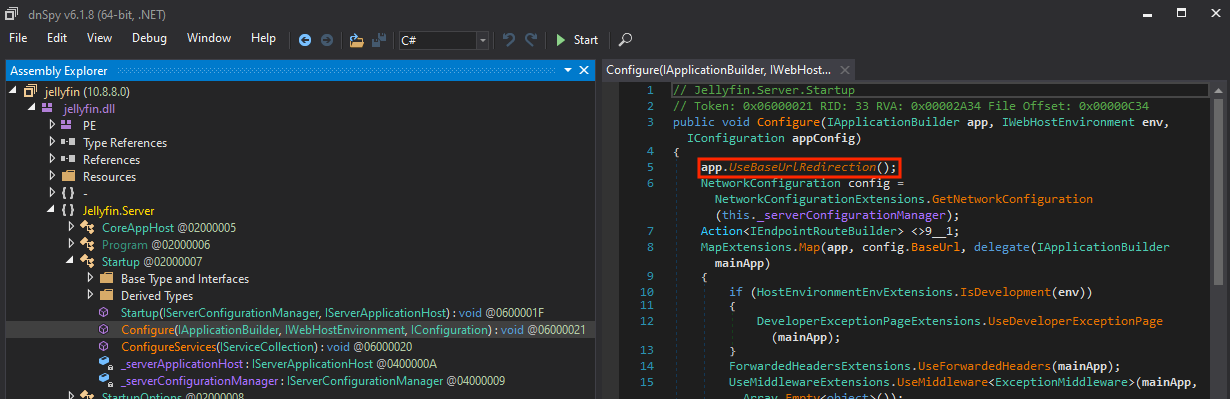Click the _serverApplicationHost field icon
The image size is (1230, 399).
click(105, 363)
